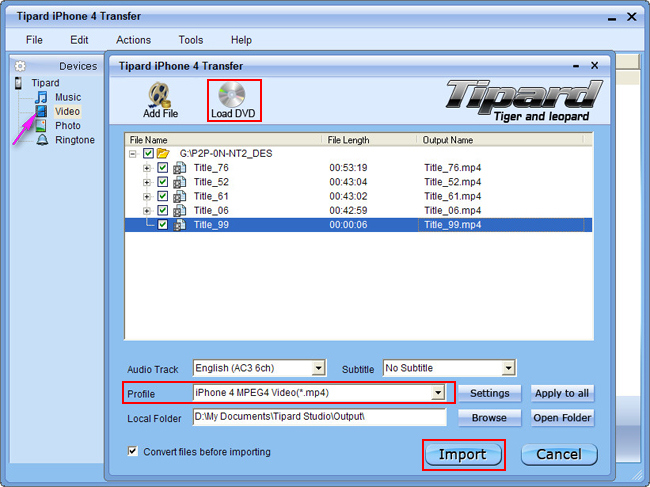Viewport: 650px width, 487px height.
Task: Uncheck the Title_06 checkbox
Action: point(162,211)
